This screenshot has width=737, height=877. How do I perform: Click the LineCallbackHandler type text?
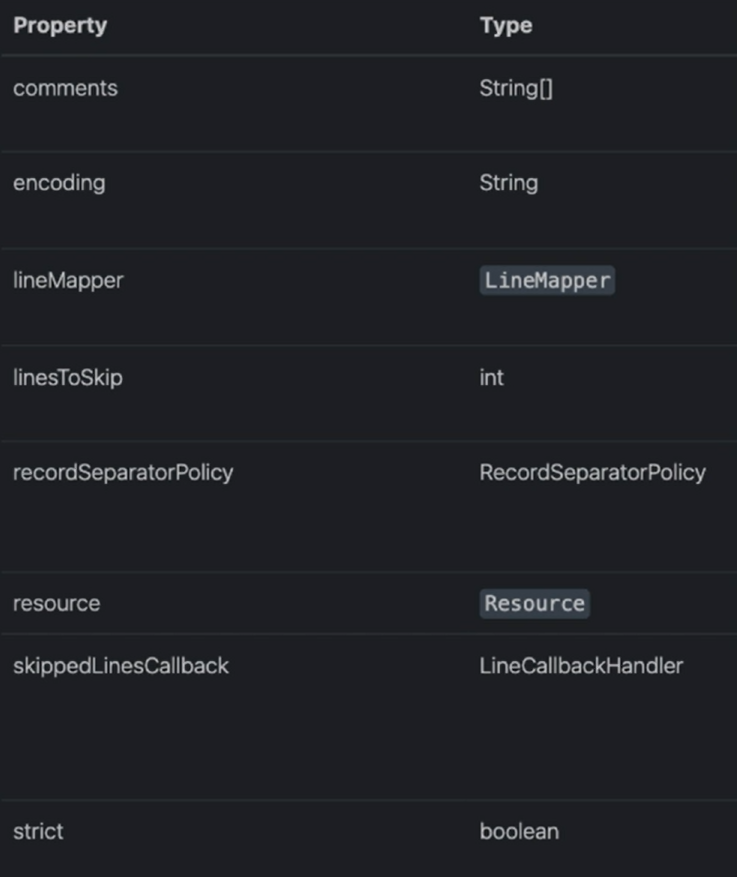click(581, 666)
